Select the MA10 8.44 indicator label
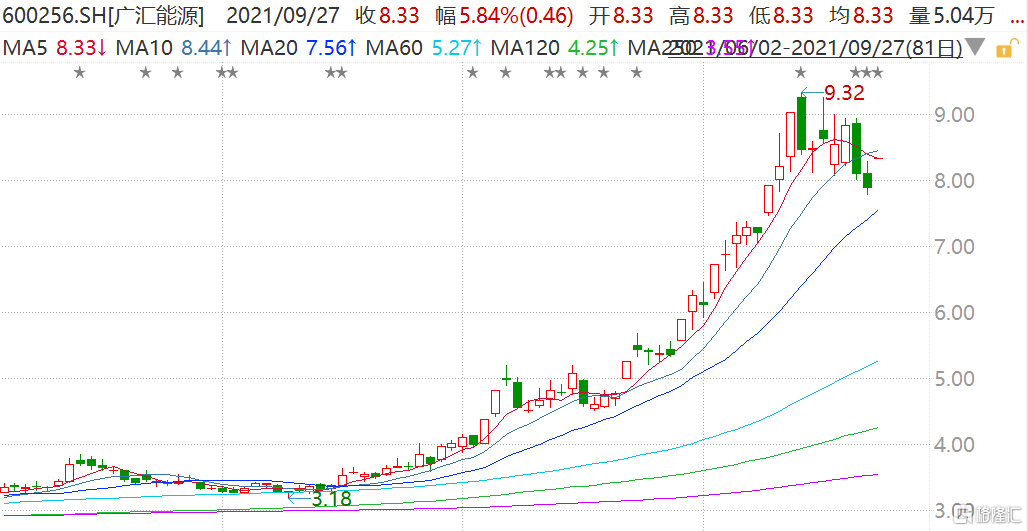The image size is (1028, 531). pos(173,48)
